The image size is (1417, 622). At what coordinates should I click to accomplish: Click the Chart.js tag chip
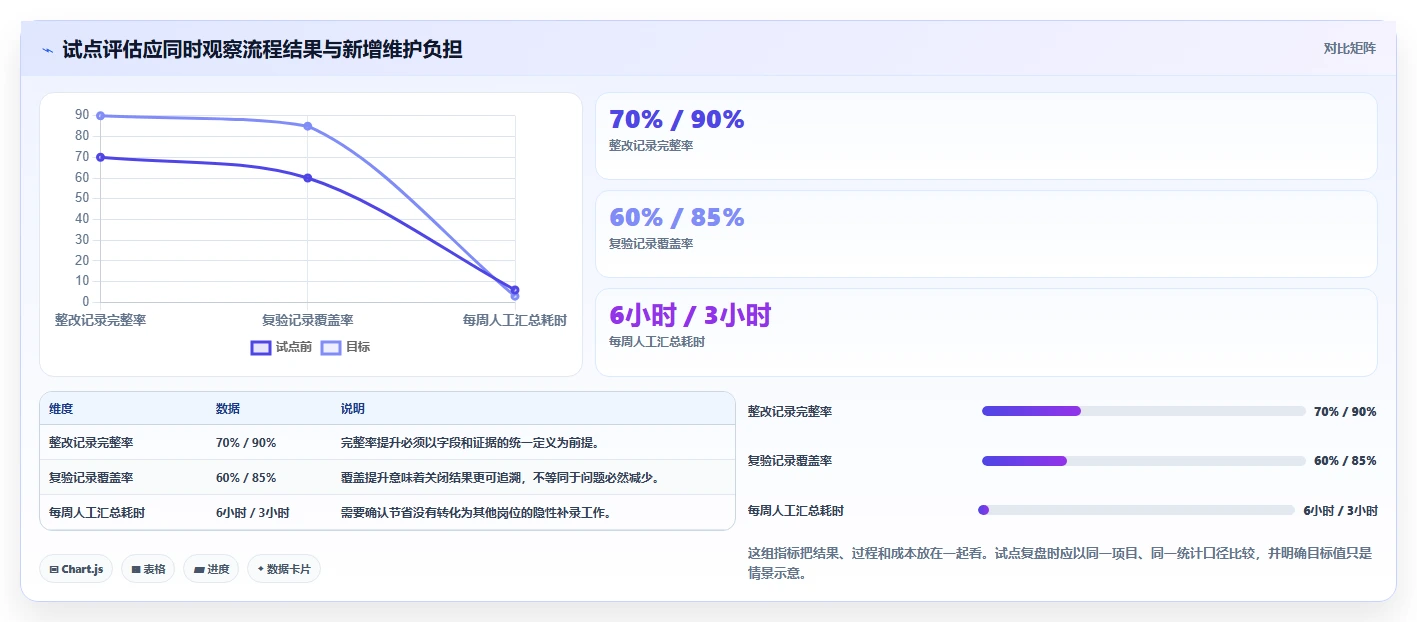click(77, 569)
